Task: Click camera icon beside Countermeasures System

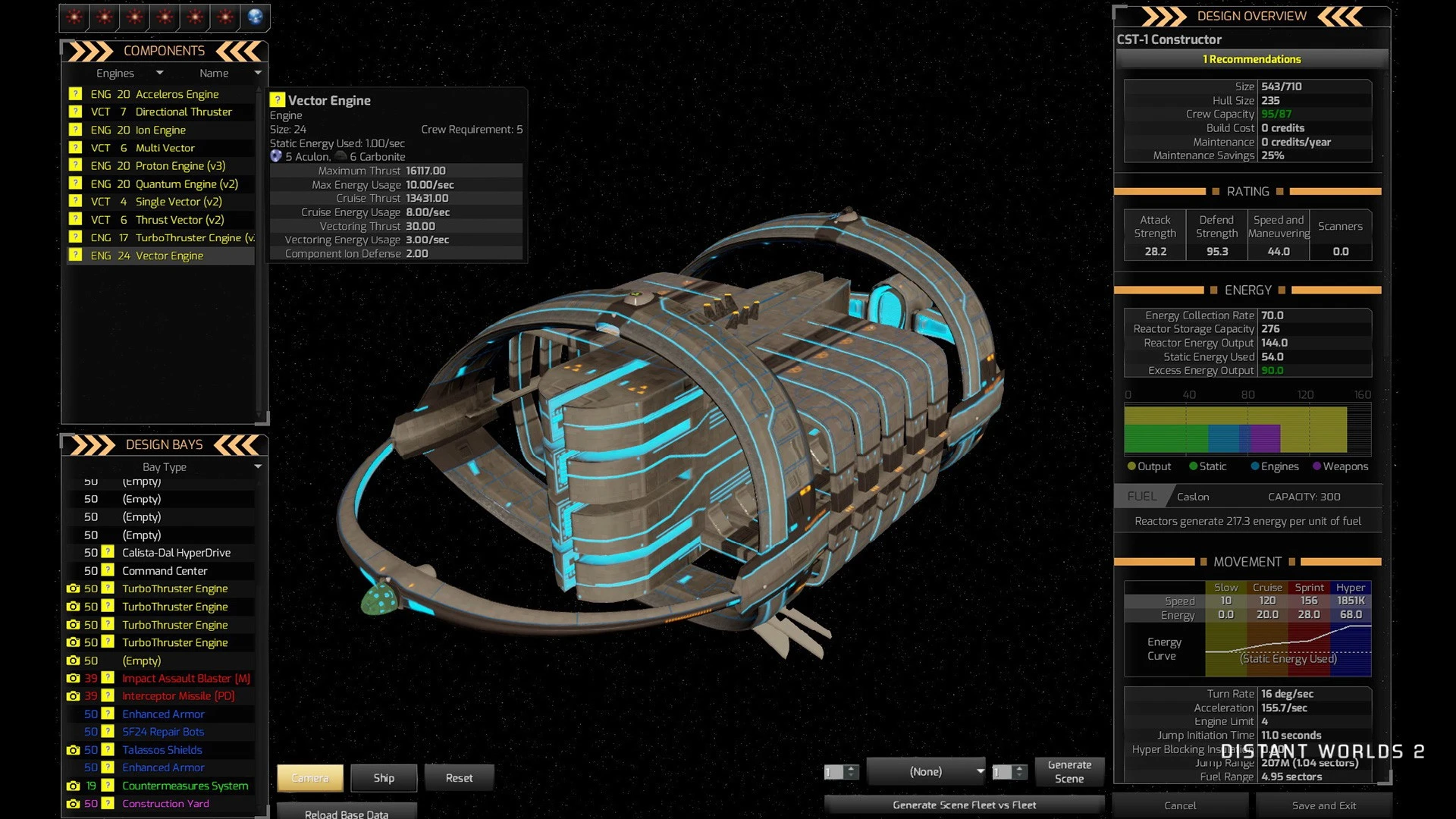Action: click(73, 786)
